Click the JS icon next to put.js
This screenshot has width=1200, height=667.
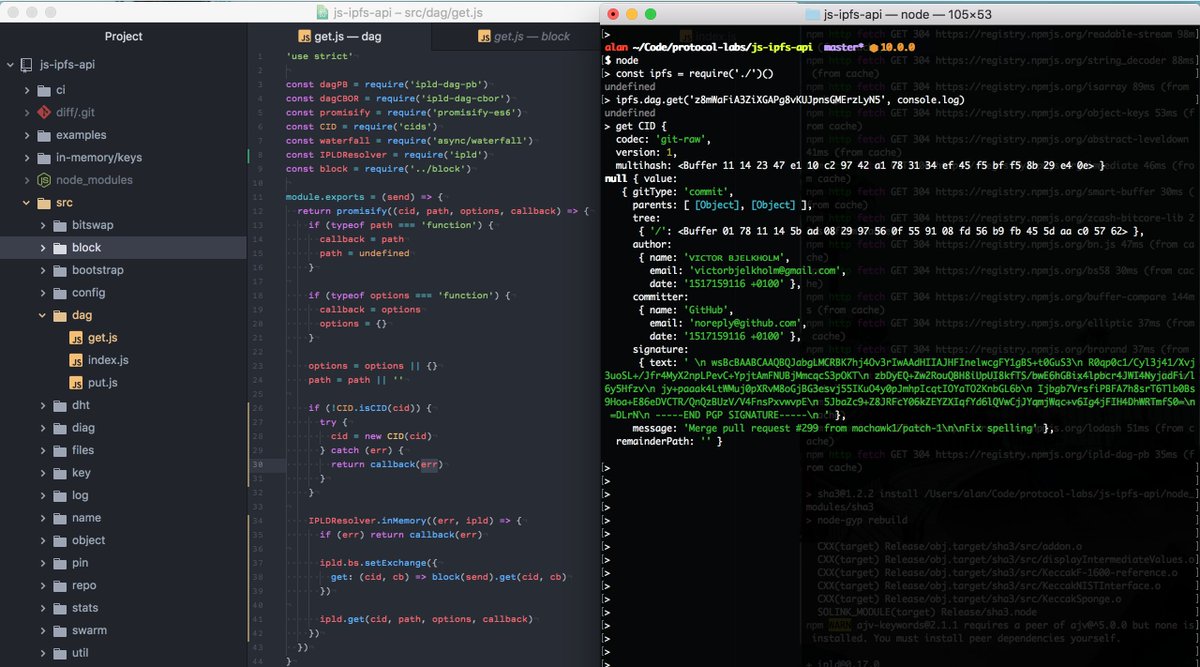coord(76,383)
